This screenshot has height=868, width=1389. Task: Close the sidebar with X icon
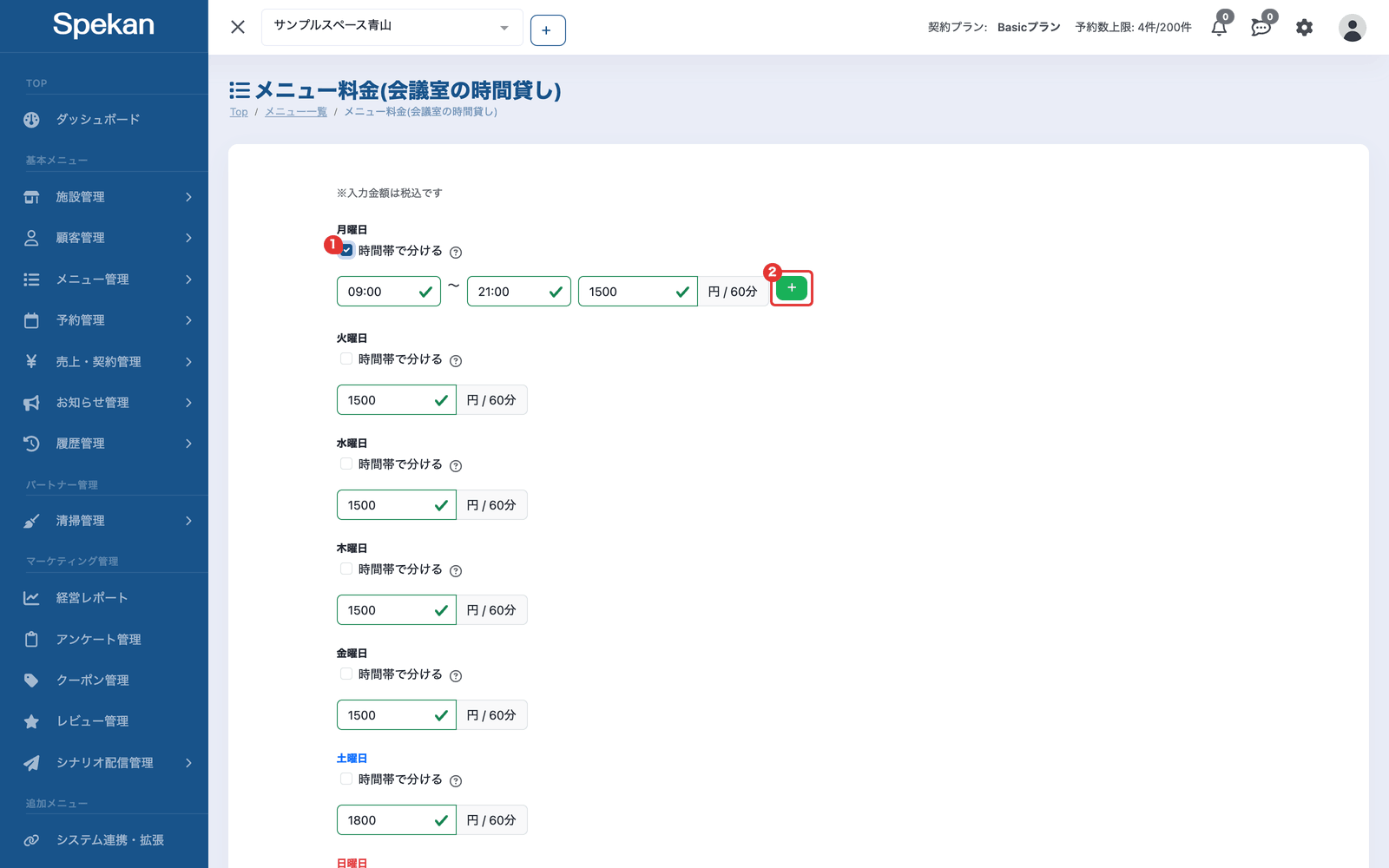pos(238,27)
